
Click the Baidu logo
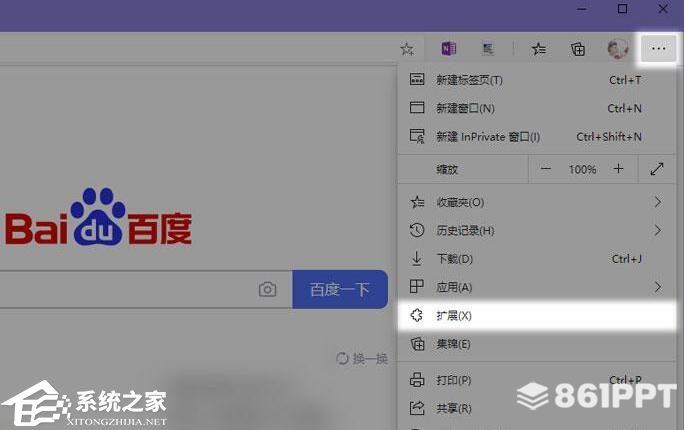pos(98,217)
